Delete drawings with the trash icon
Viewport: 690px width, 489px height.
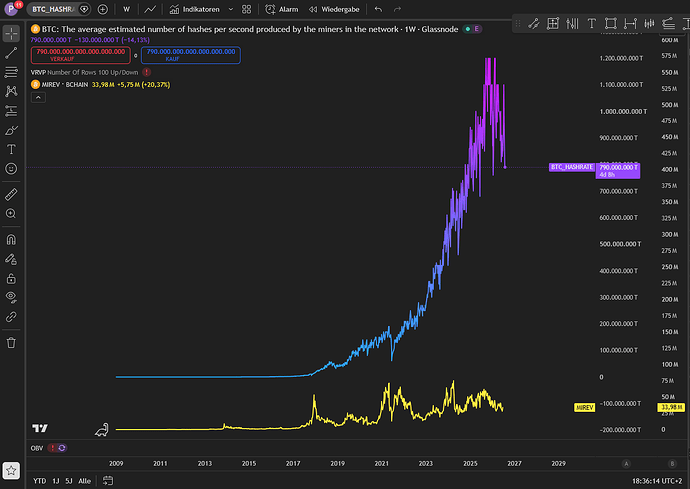(x=11, y=342)
